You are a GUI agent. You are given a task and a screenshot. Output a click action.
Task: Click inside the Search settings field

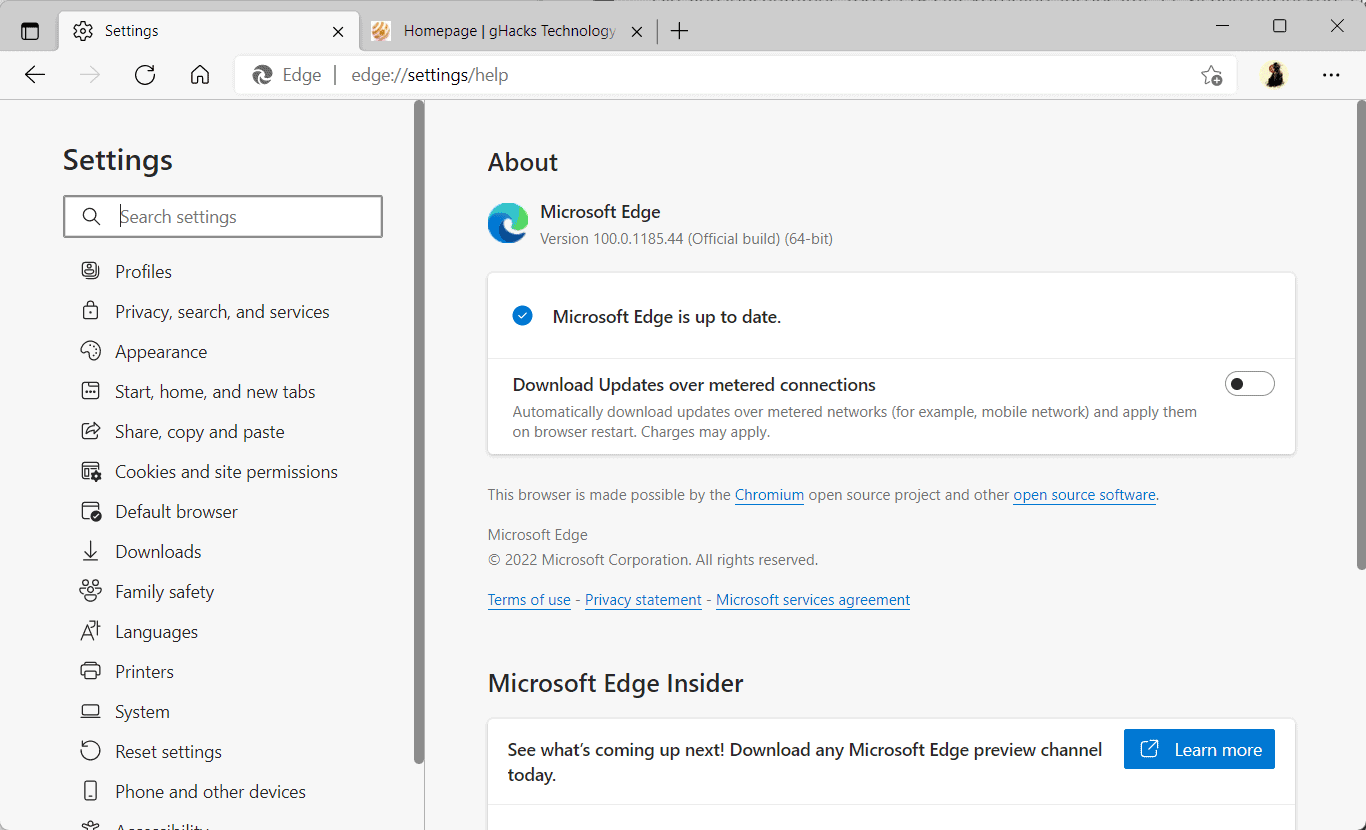[x=222, y=216]
